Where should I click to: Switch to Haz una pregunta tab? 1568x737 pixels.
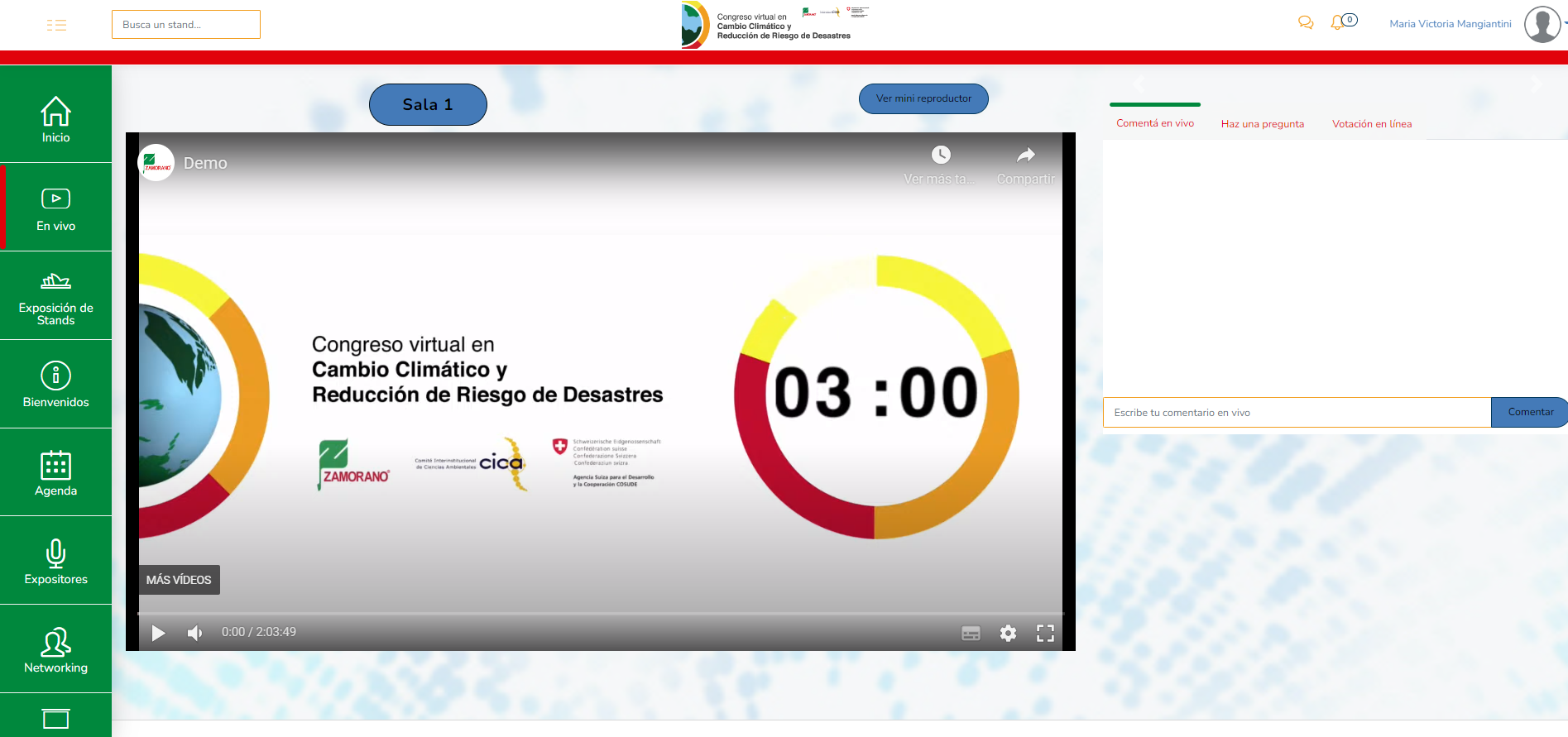click(x=1262, y=124)
